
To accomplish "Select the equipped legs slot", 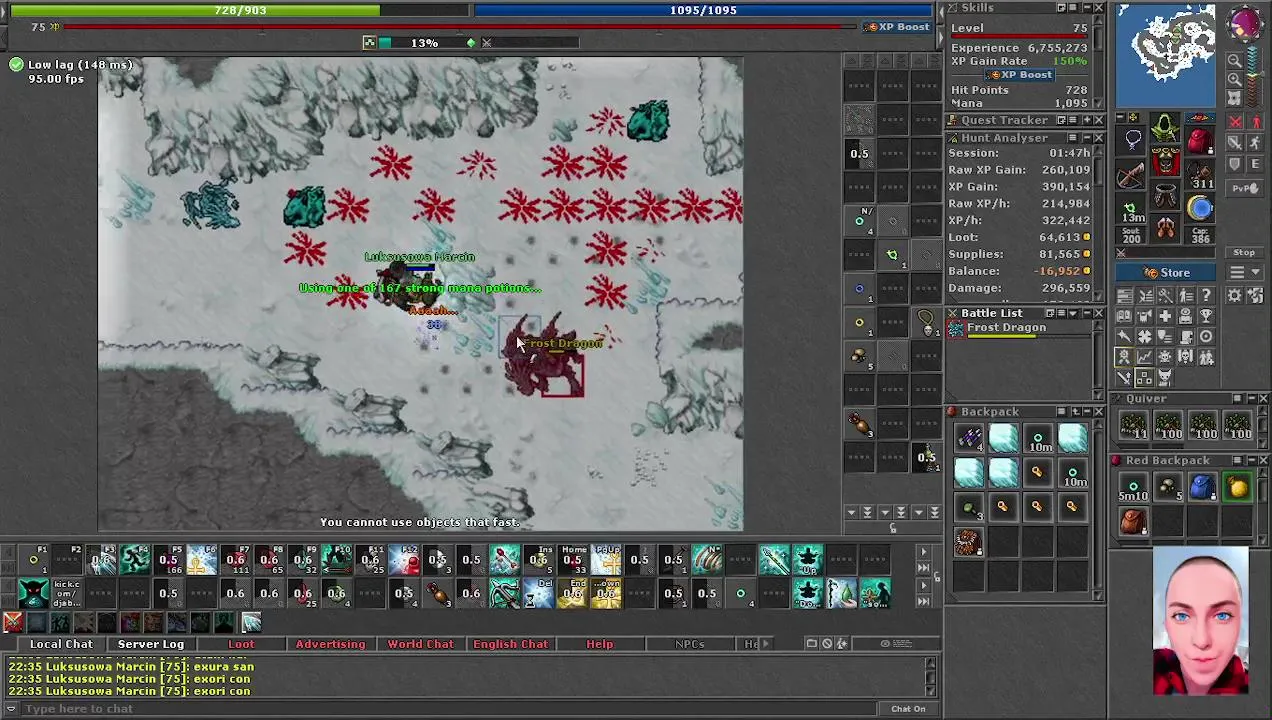I will click(1165, 193).
